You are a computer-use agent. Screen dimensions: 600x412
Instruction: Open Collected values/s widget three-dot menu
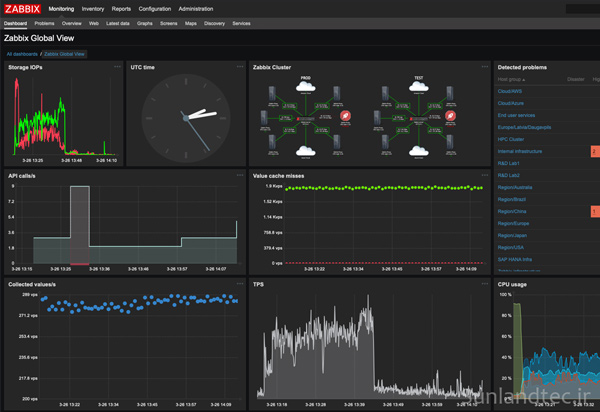[x=240, y=284]
